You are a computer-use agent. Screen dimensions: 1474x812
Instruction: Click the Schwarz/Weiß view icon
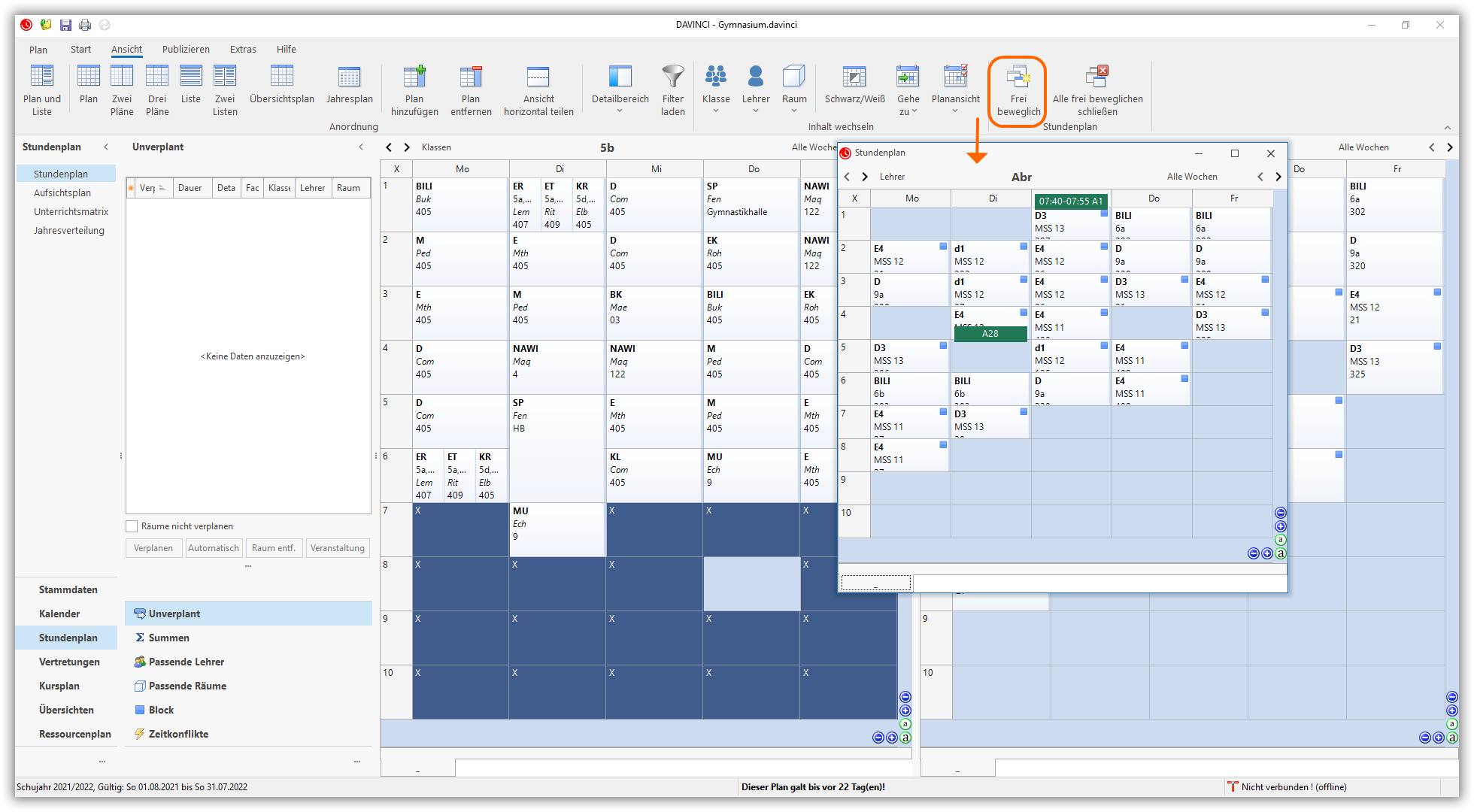(x=854, y=77)
